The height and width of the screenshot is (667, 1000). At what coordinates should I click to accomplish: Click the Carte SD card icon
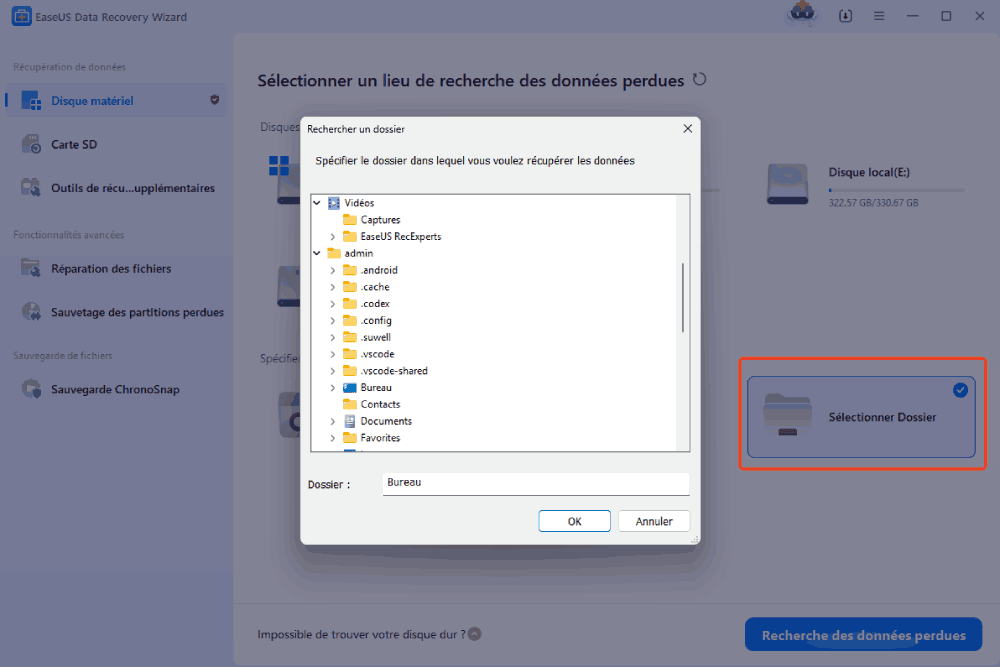tap(31, 144)
